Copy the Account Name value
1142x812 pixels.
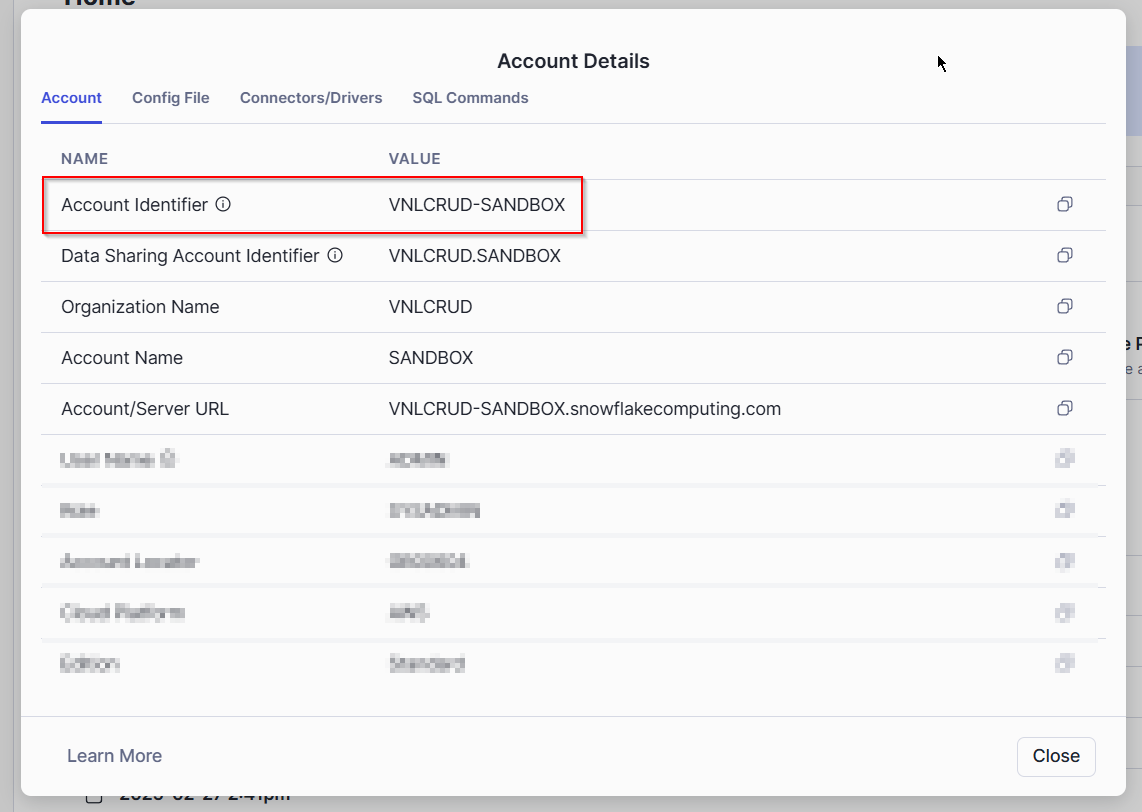[1065, 358]
